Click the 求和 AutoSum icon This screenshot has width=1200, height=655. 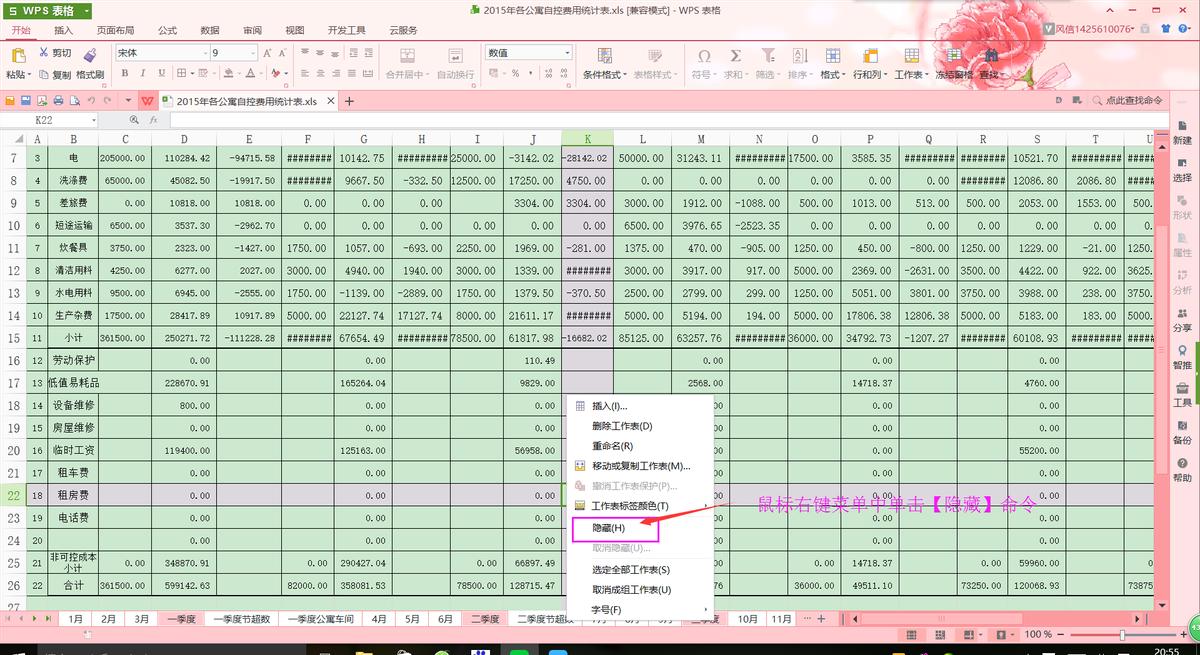735,55
